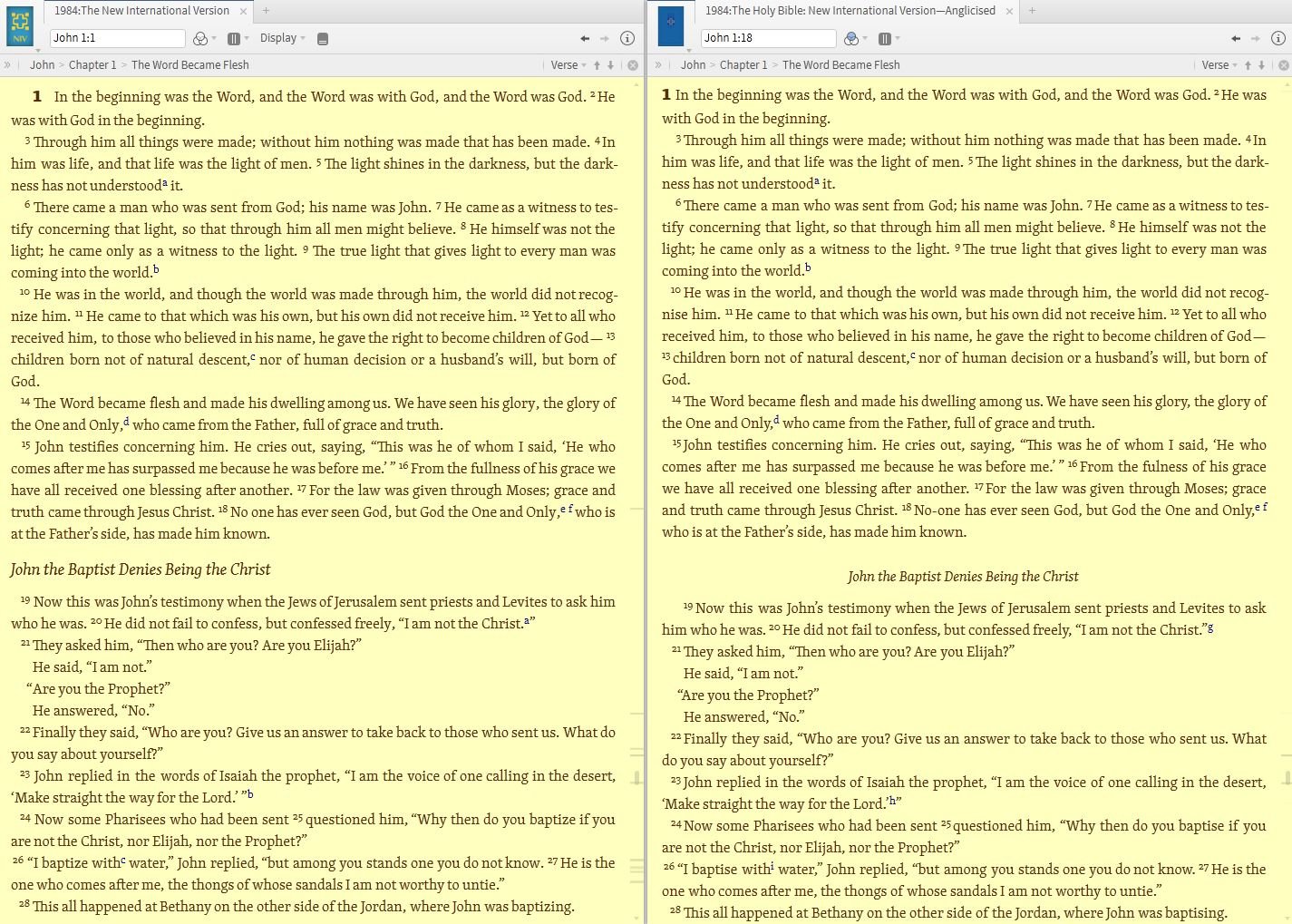The width and height of the screenshot is (1292, 924).
Task: Add a new tab beside the NIV tab
Action: 266,11
